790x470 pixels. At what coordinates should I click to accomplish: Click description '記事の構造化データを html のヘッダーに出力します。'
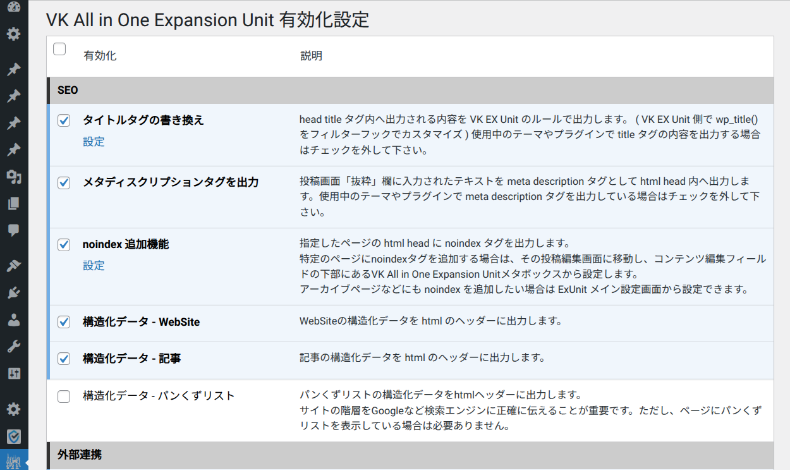(422, 358)
